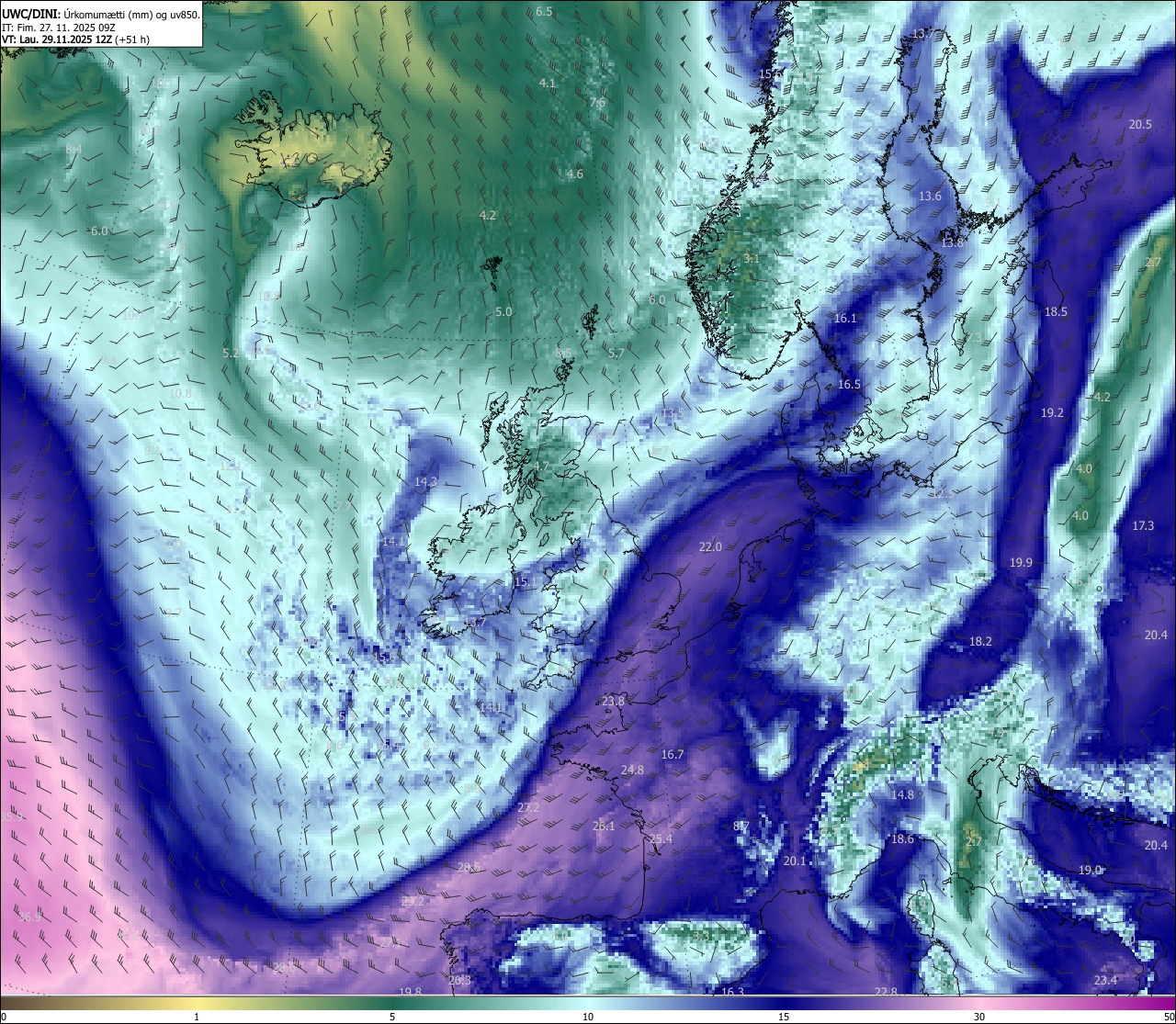Click the 19.0 value on the map

click(x=1090, y=870)
